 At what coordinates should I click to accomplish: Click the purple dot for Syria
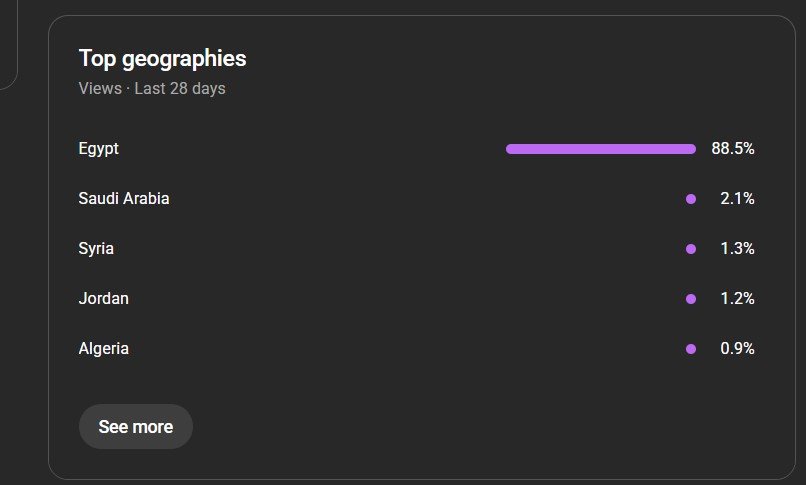point(691,249)
